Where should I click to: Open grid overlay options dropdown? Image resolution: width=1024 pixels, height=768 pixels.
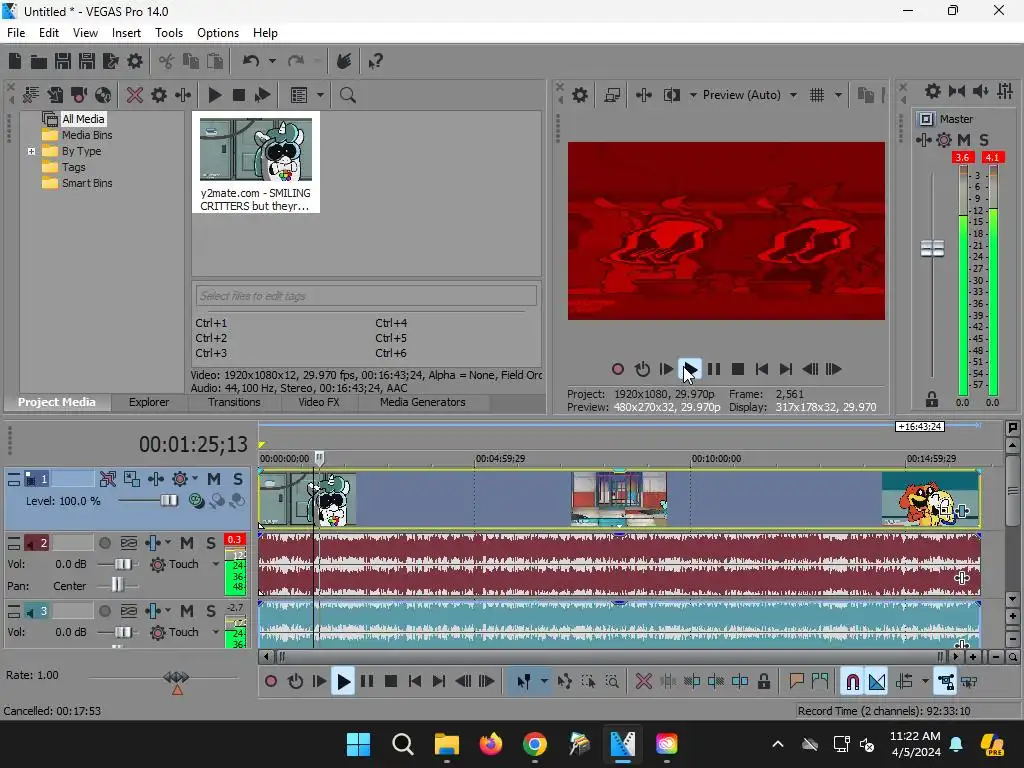coord(839,95)
